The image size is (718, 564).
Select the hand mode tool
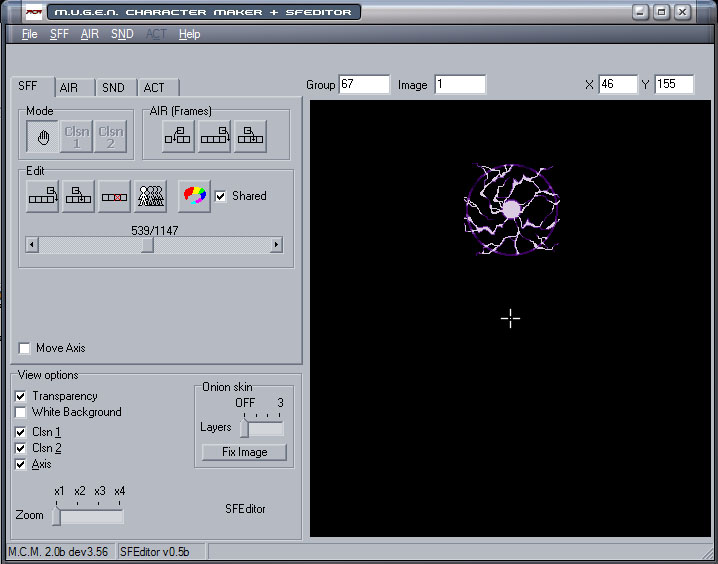[x=43, y=137]
